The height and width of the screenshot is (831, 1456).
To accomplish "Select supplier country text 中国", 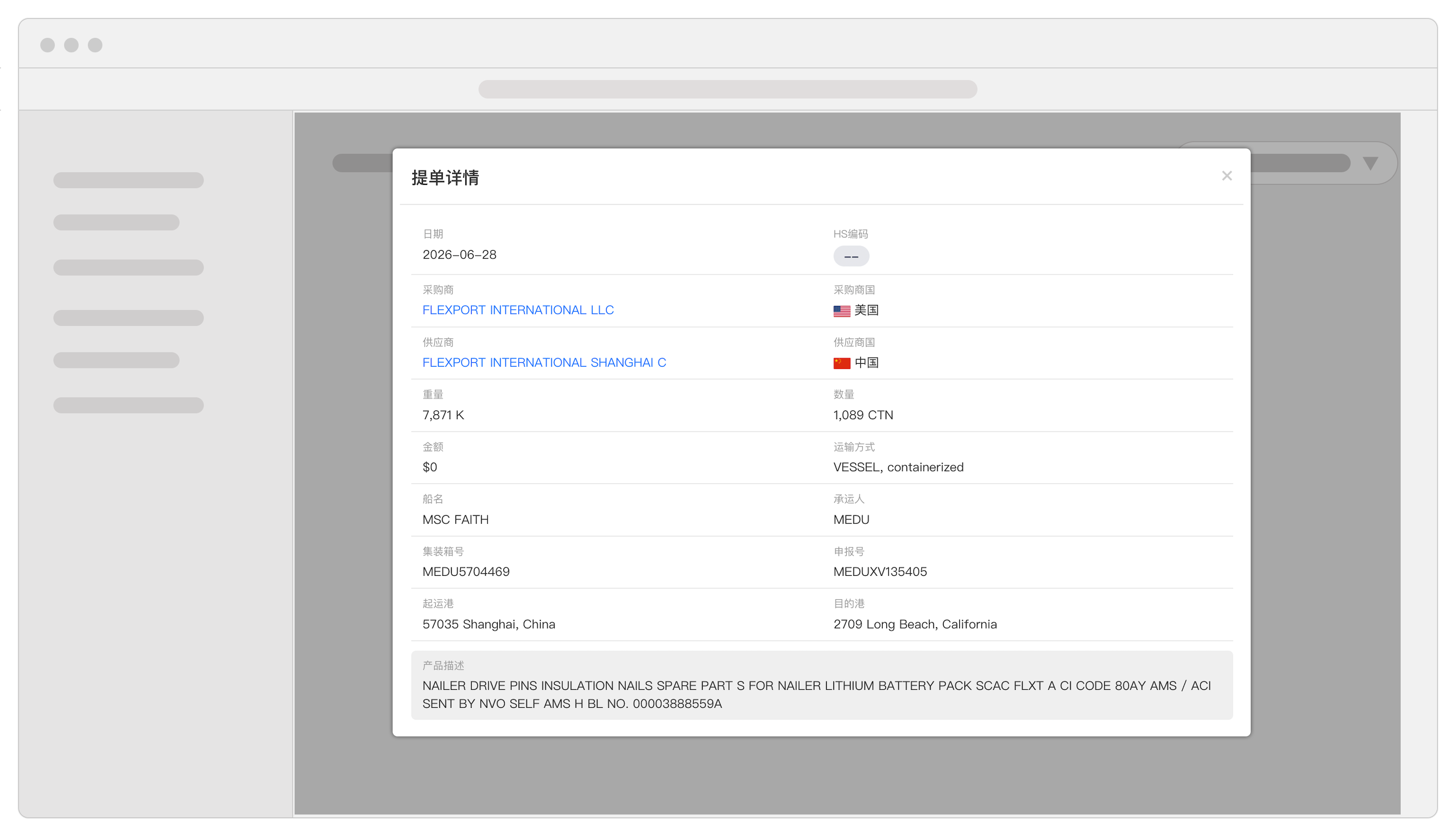I will pyautogui.click(x=866, y=362).
